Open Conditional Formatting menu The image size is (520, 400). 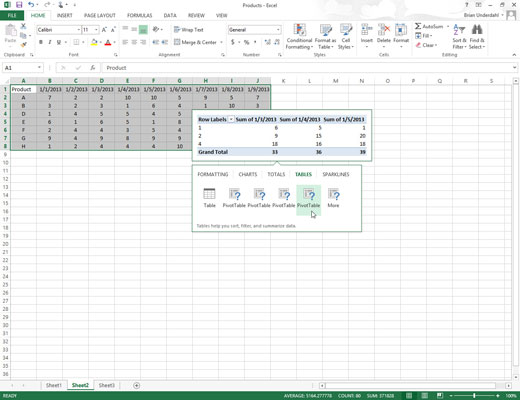point(299,37)
